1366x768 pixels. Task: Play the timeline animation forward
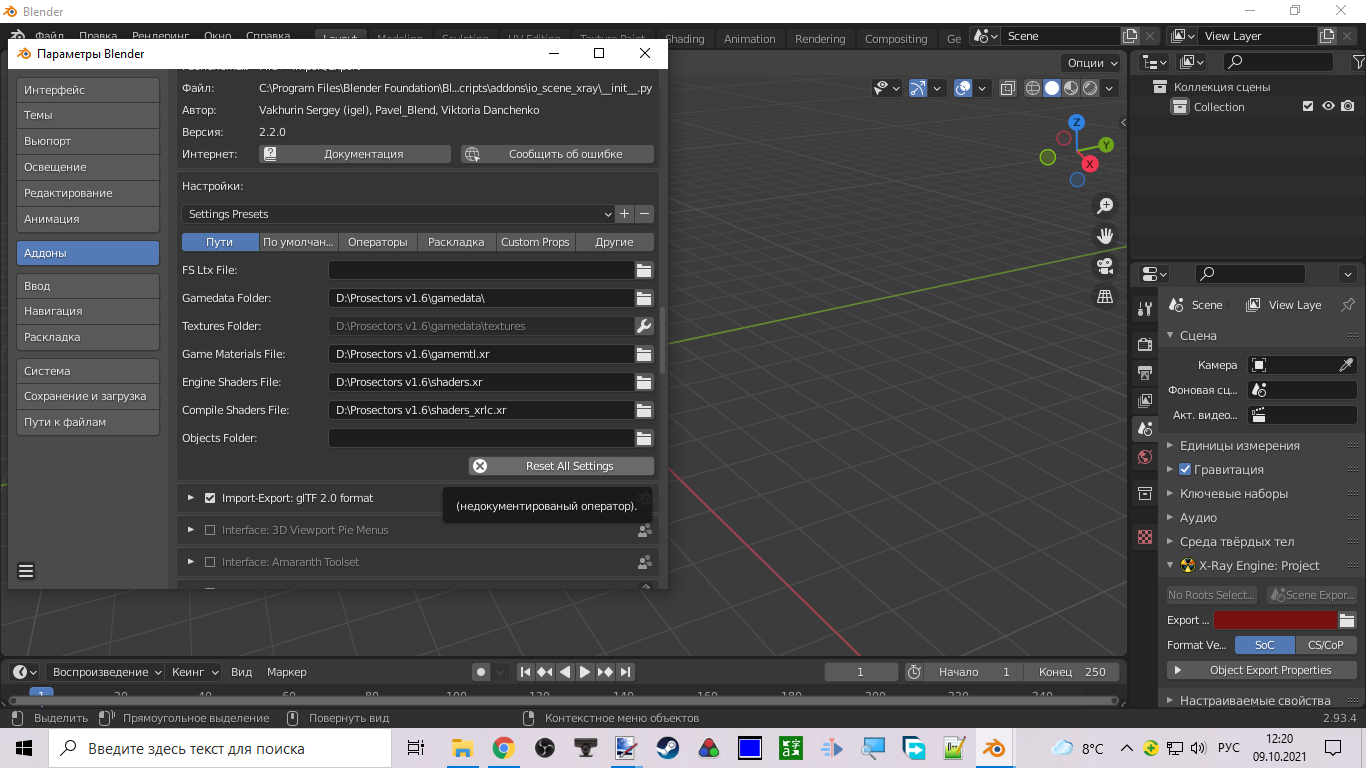pos(585,672)
